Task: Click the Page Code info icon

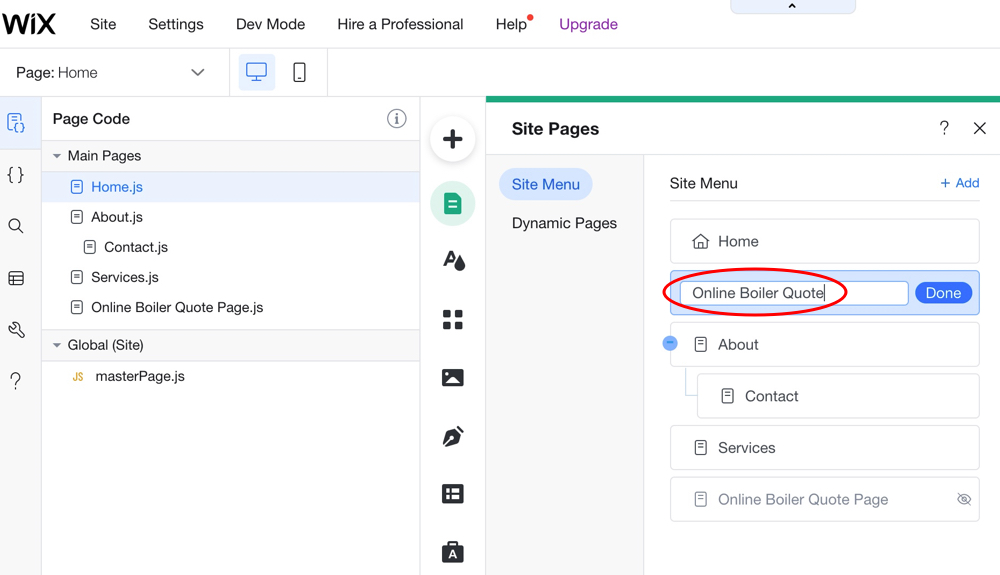Action: 396,119
